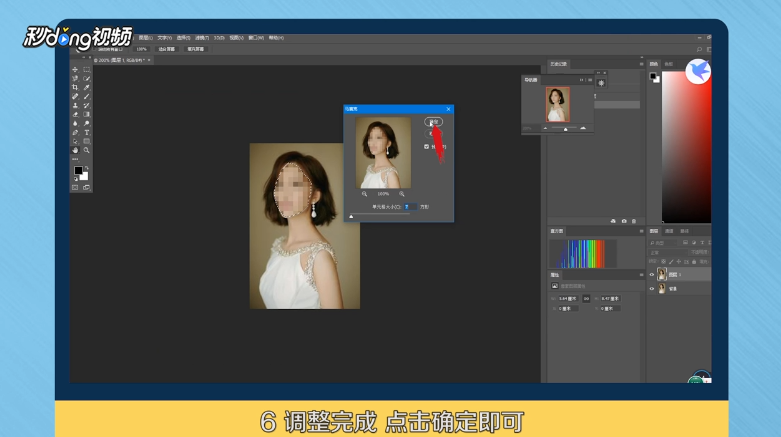Toggle lock image pixels brush icon
This screenshot has width=781, height=437.
point(671,262)
